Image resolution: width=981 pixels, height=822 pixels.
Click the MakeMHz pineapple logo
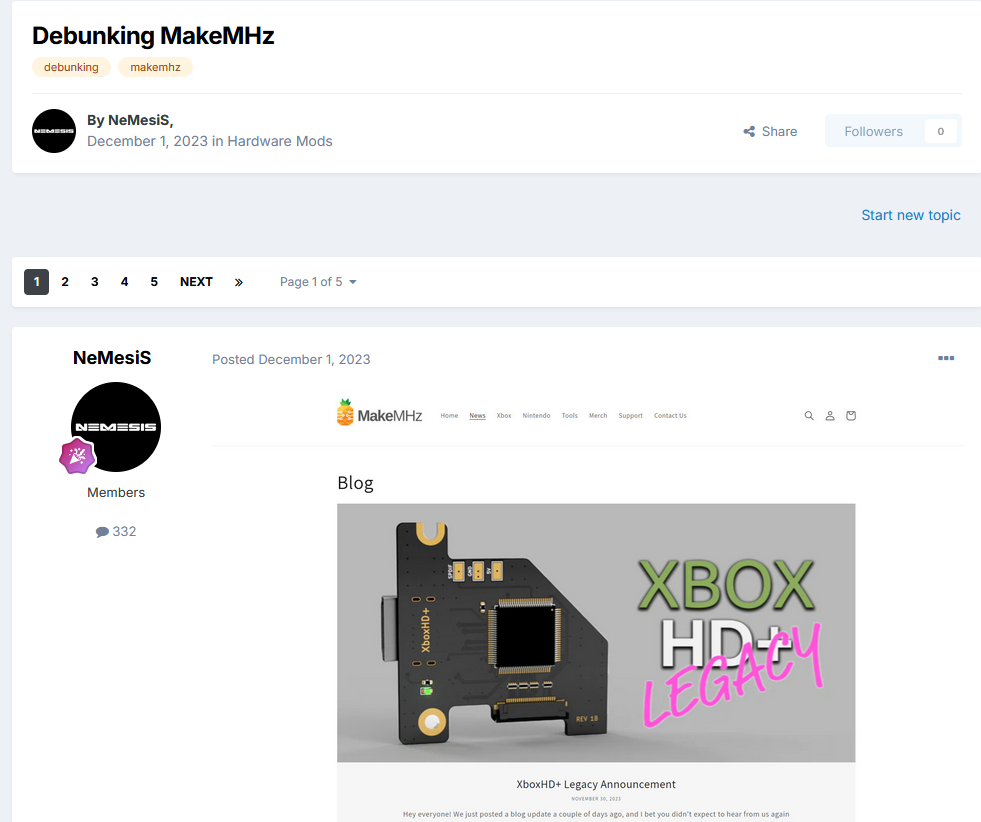point(379,413)
